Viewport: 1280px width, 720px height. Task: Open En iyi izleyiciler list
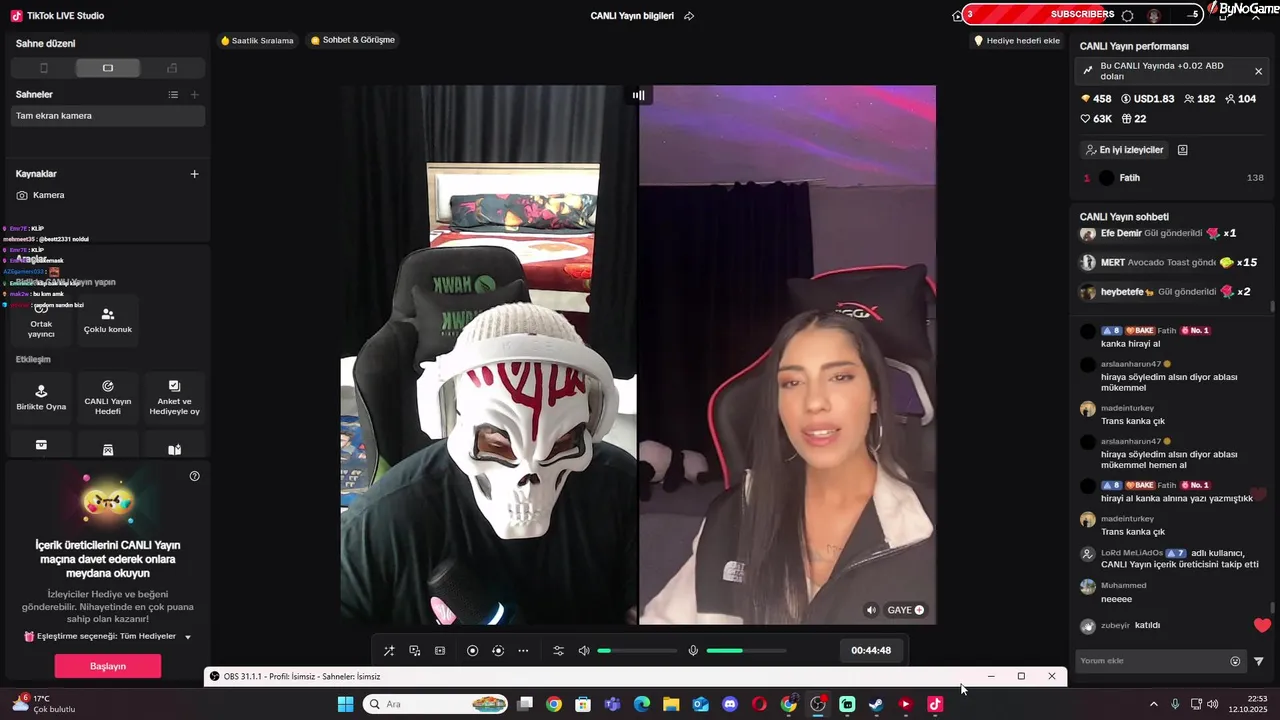[x=1124, y=150]
